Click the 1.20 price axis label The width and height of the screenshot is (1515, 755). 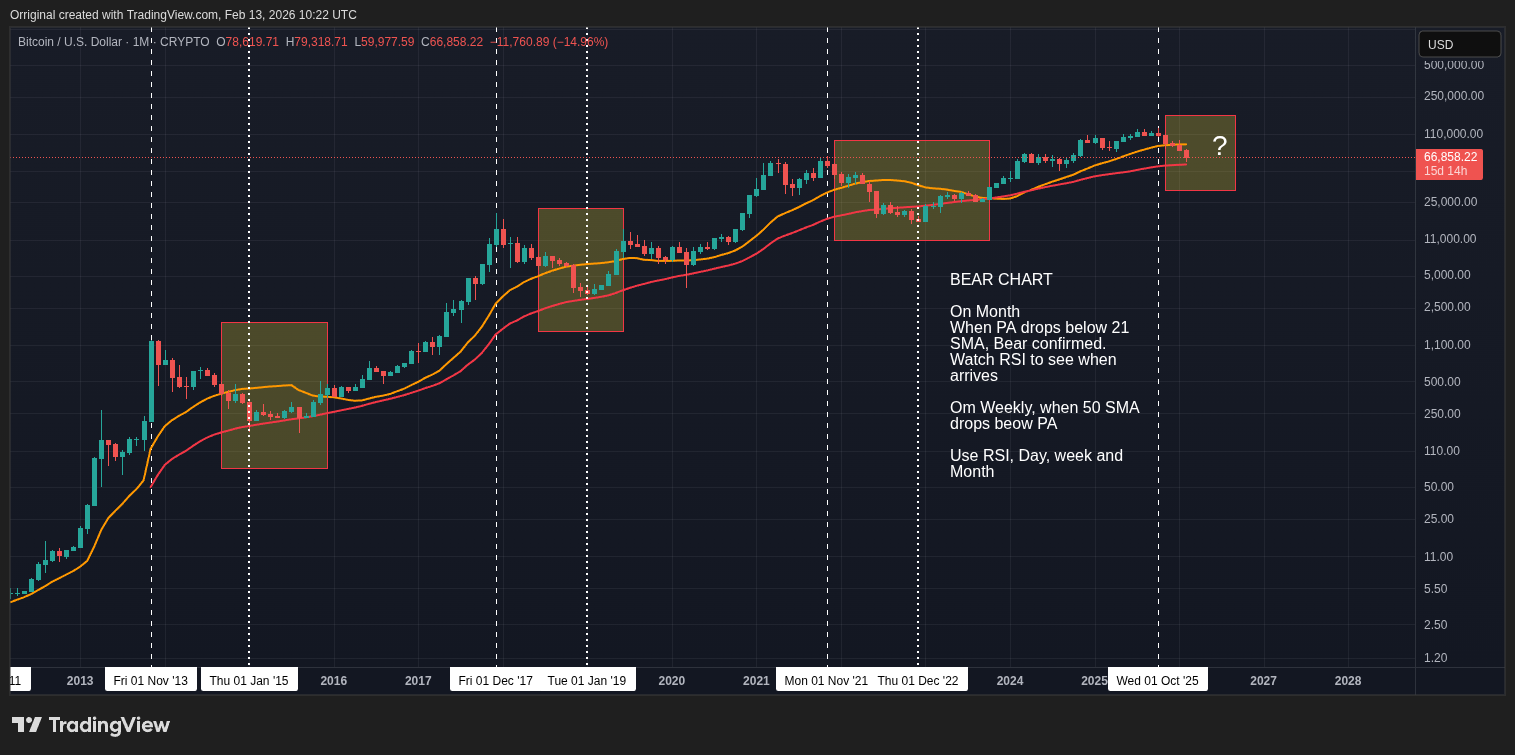(x=1436, y=658)
